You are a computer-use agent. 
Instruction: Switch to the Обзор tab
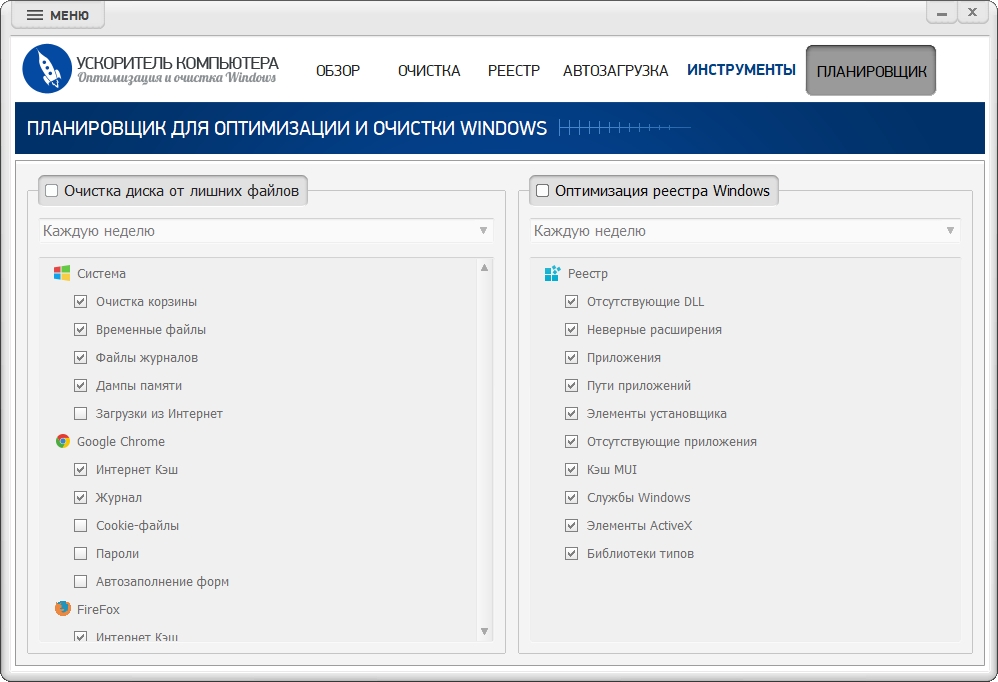point(337,71)
